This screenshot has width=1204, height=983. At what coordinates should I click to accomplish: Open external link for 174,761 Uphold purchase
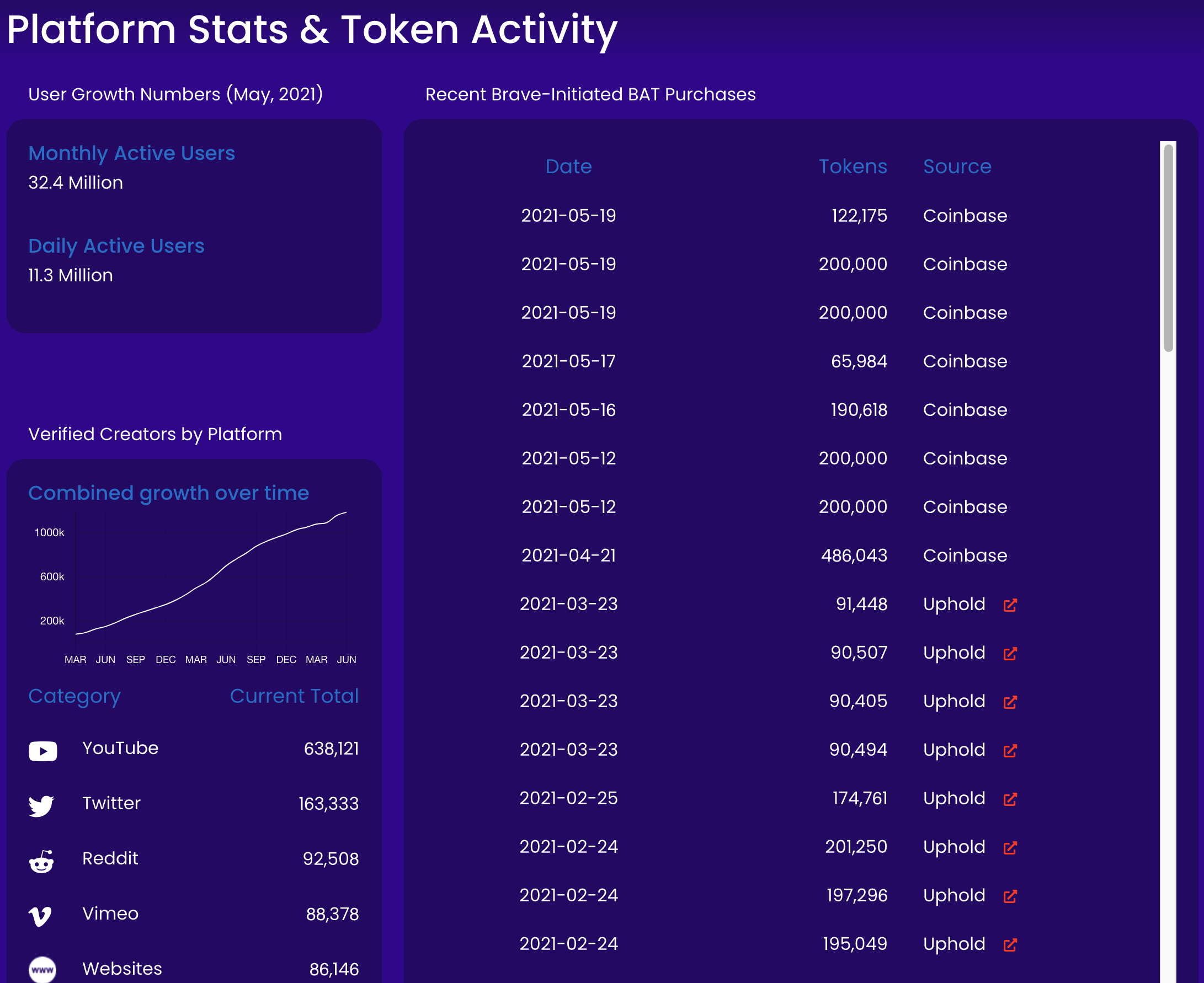(1010, 799)
